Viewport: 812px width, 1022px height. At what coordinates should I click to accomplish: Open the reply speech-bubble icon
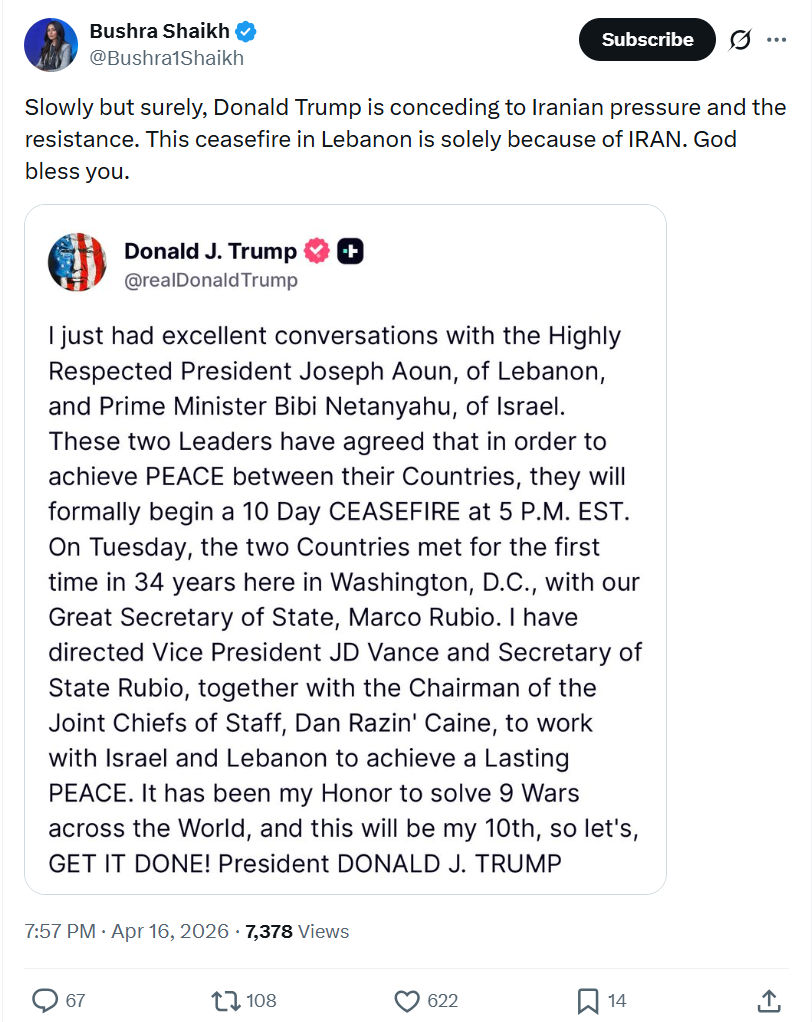pos(45,1000)
